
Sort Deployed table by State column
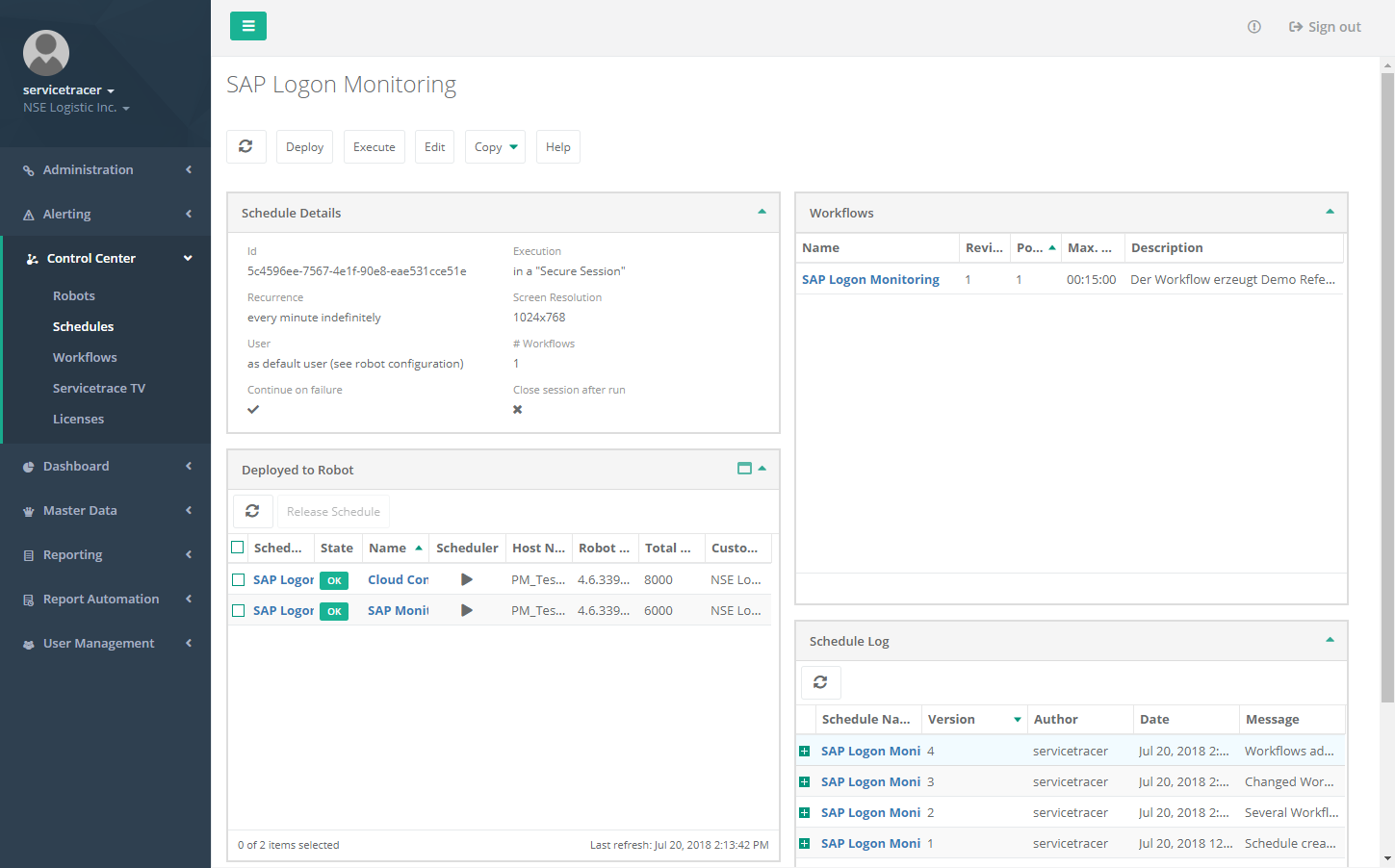pos(337,548)
